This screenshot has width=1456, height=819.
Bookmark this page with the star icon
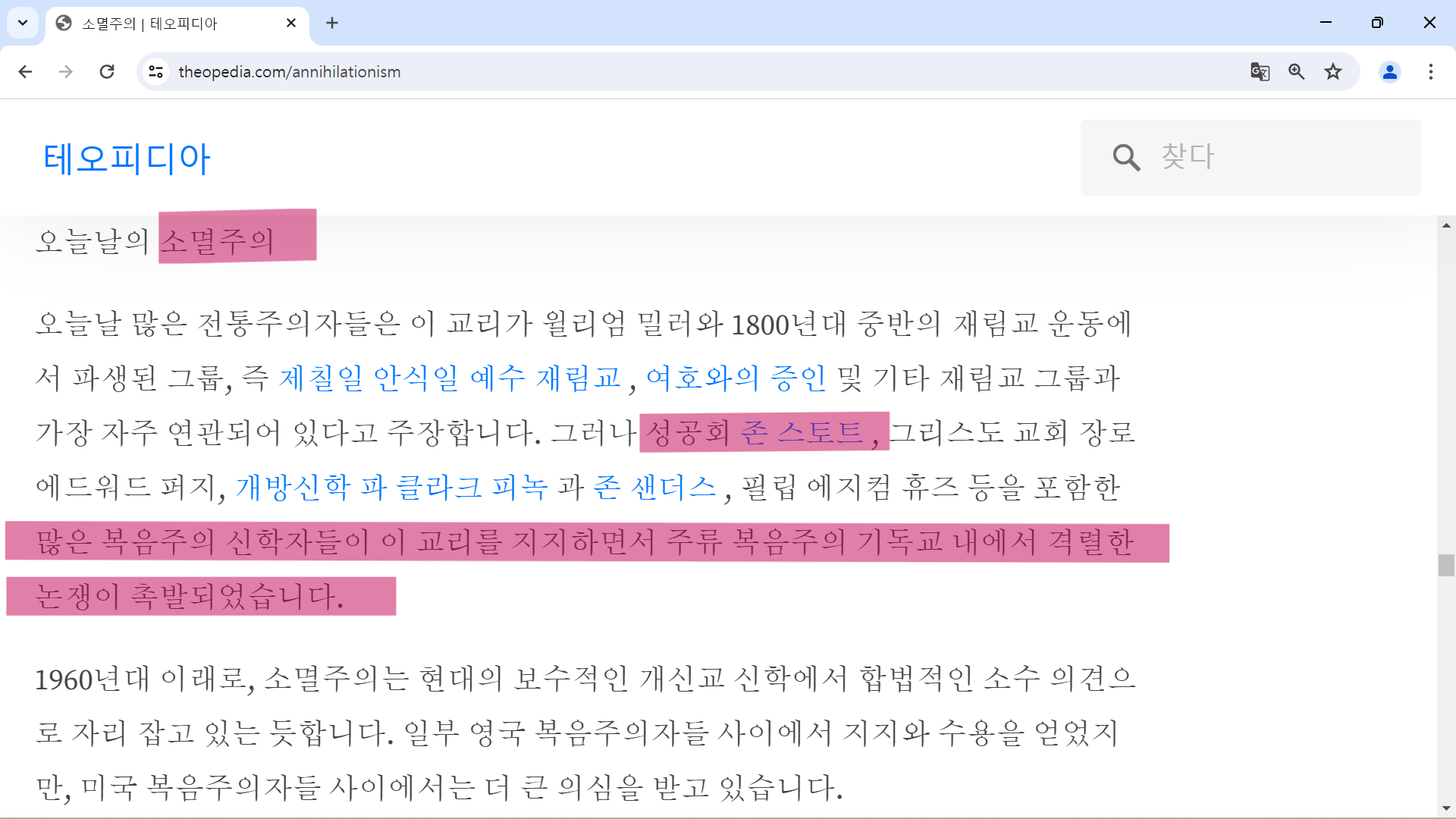pyautogui.click(x=1333, y=71)
